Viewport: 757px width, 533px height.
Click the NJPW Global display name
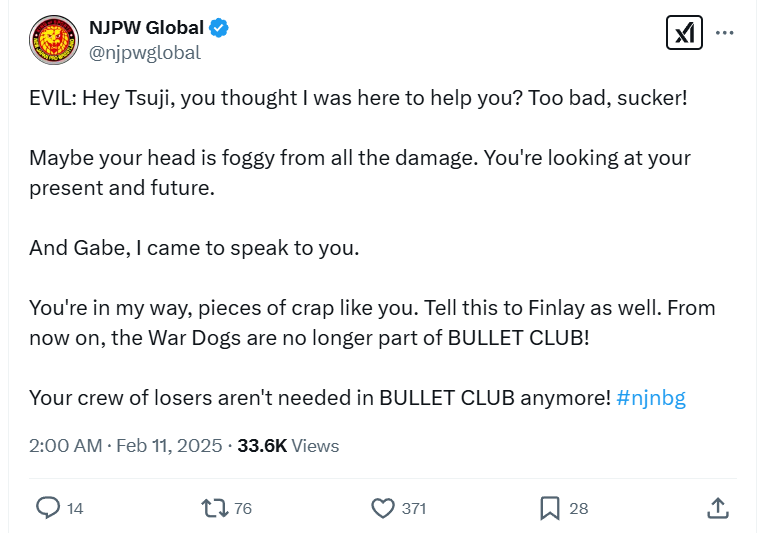tap(144, 28)
